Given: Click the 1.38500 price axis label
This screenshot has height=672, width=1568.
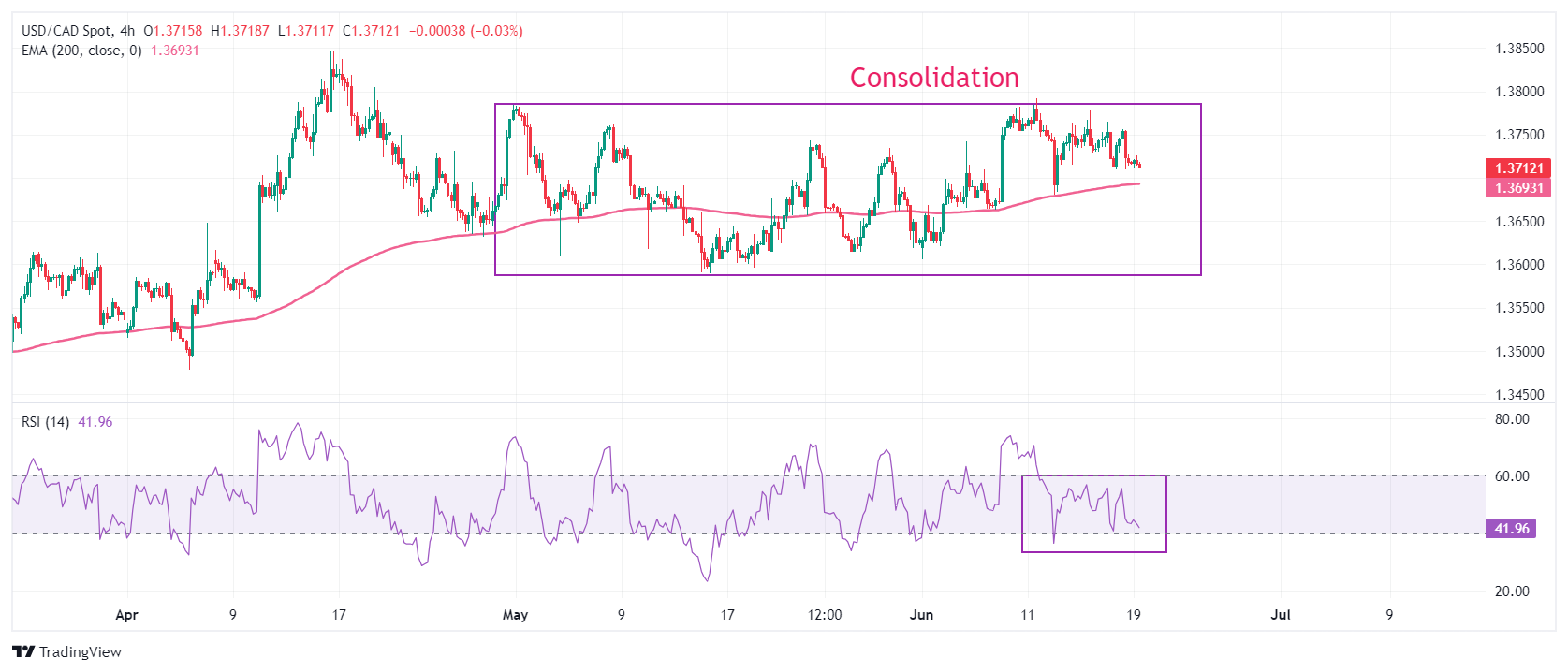Looking at the screenshot, I should pyautogui.click(x=1519, y=49).
